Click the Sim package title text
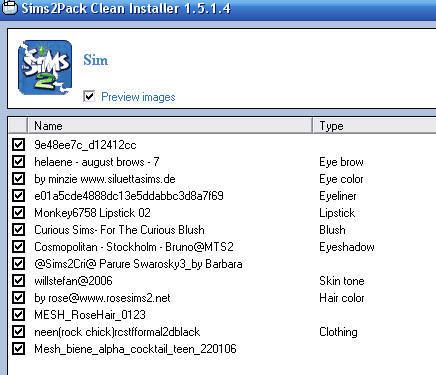436x375 pixels. pyautogui.click(x=96, y=60)
